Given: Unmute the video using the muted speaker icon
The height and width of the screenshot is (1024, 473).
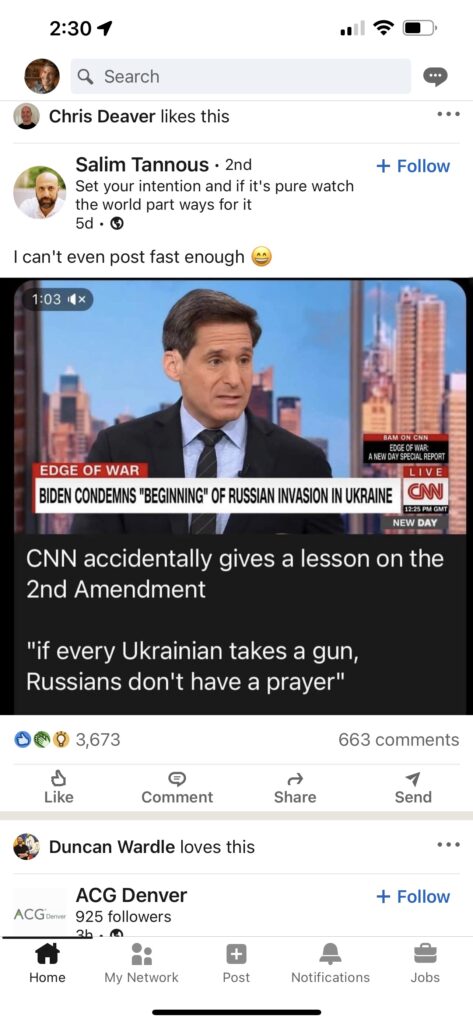Looking at the screenshot, I should coord(84,299).
